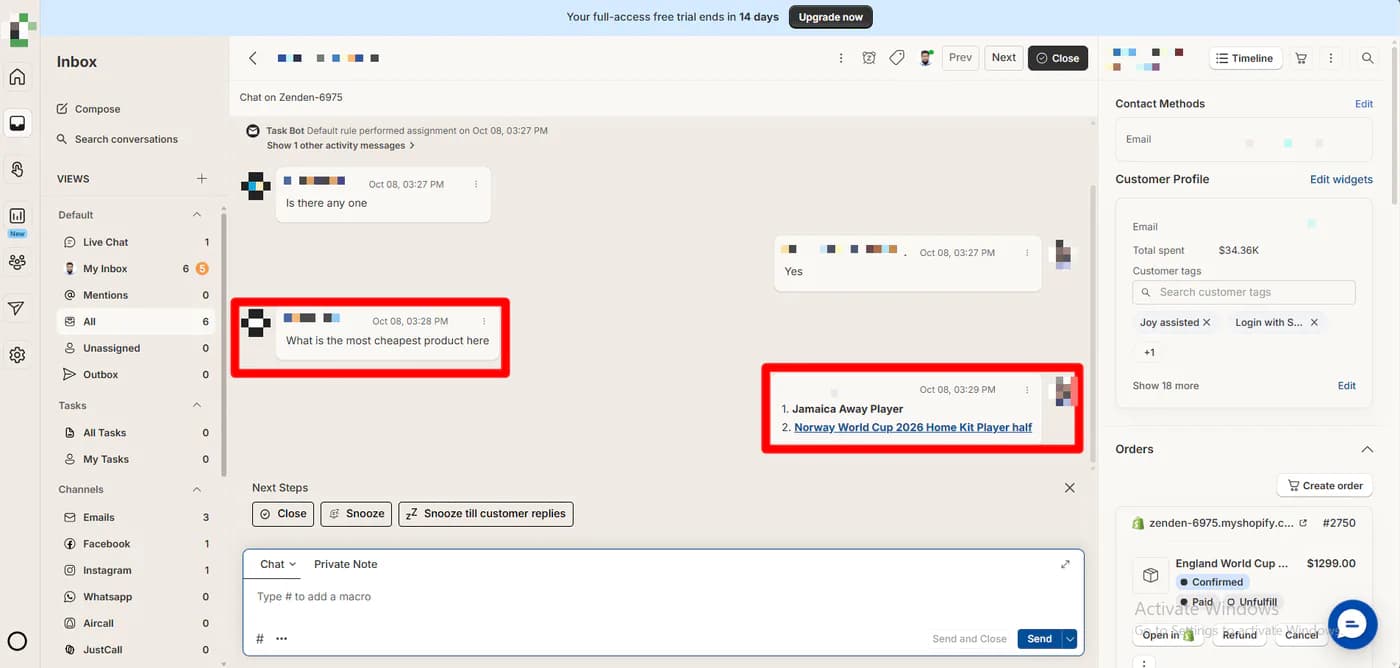Open conversation more options menu in header

click(841, 58)
